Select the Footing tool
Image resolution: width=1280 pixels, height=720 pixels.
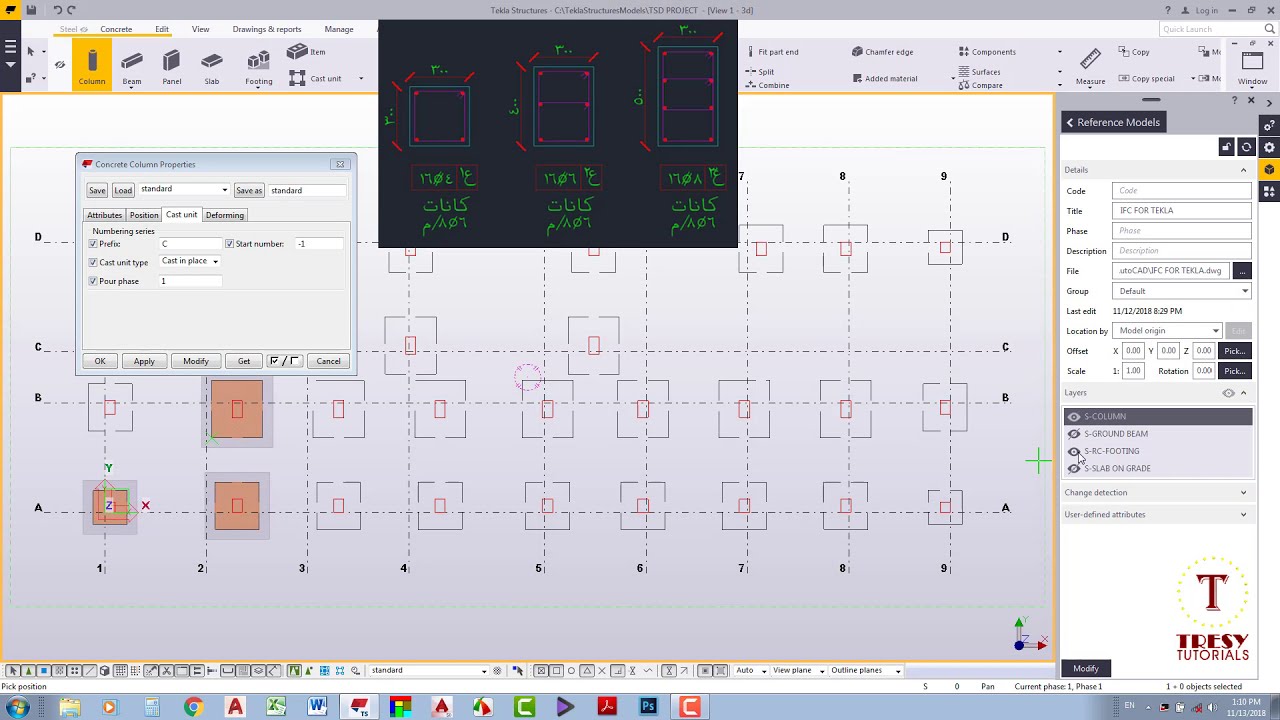258,67
